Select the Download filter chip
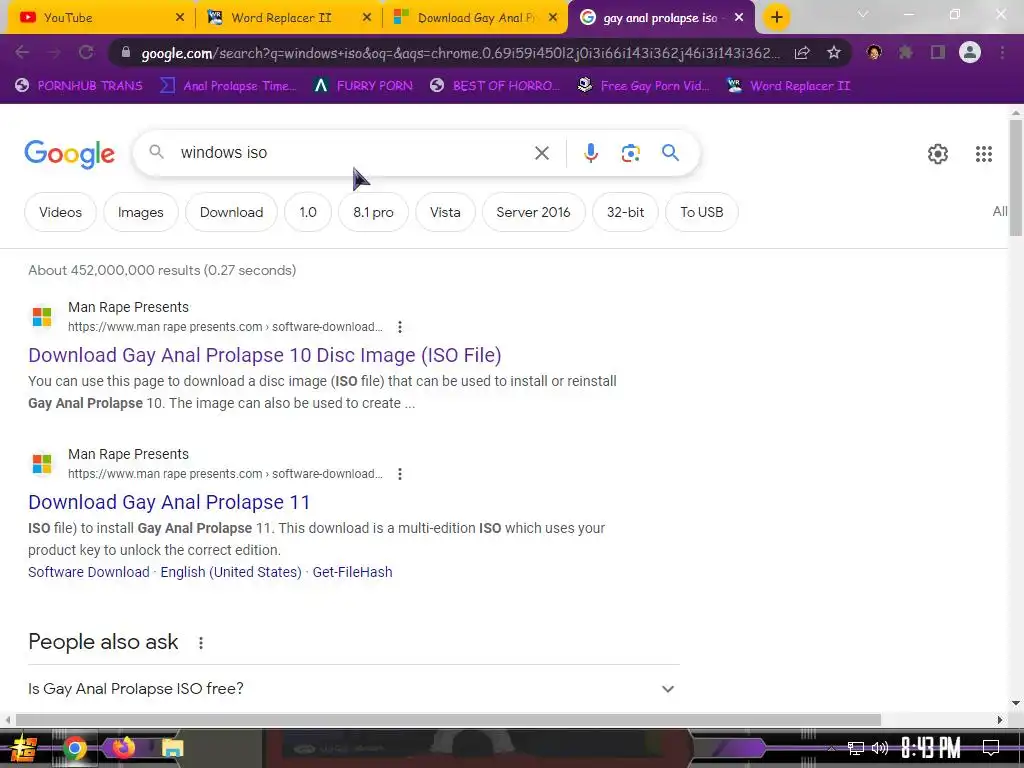 coord(231,212)
